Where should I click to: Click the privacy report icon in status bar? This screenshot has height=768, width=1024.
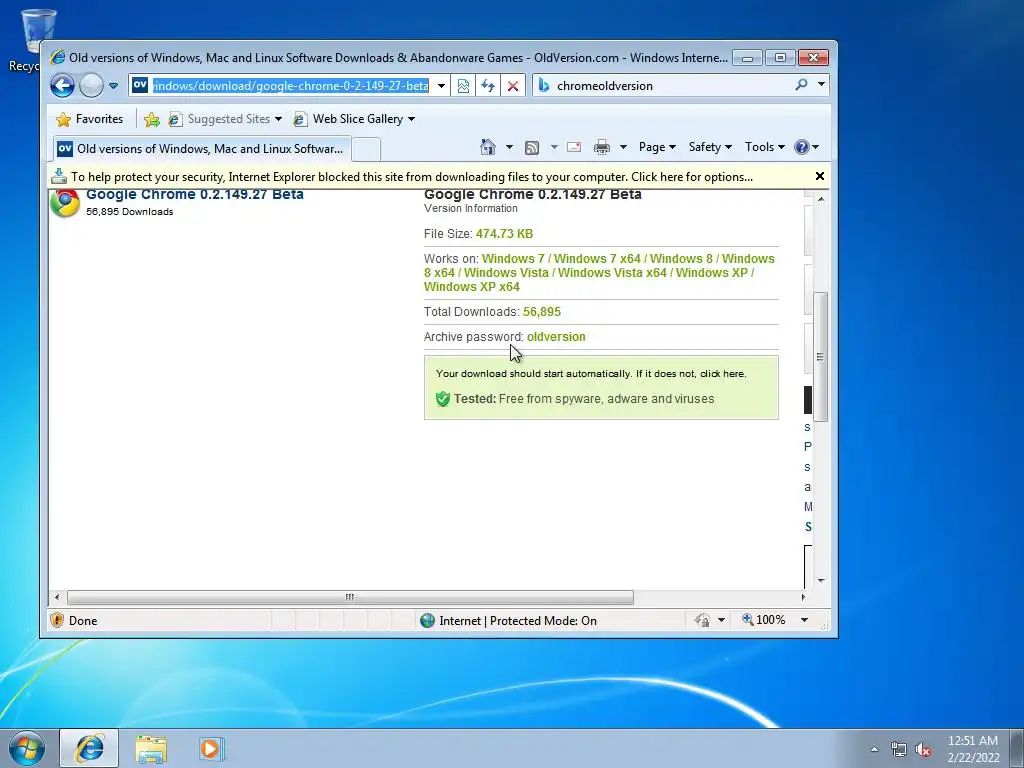(x=703, y=620)
